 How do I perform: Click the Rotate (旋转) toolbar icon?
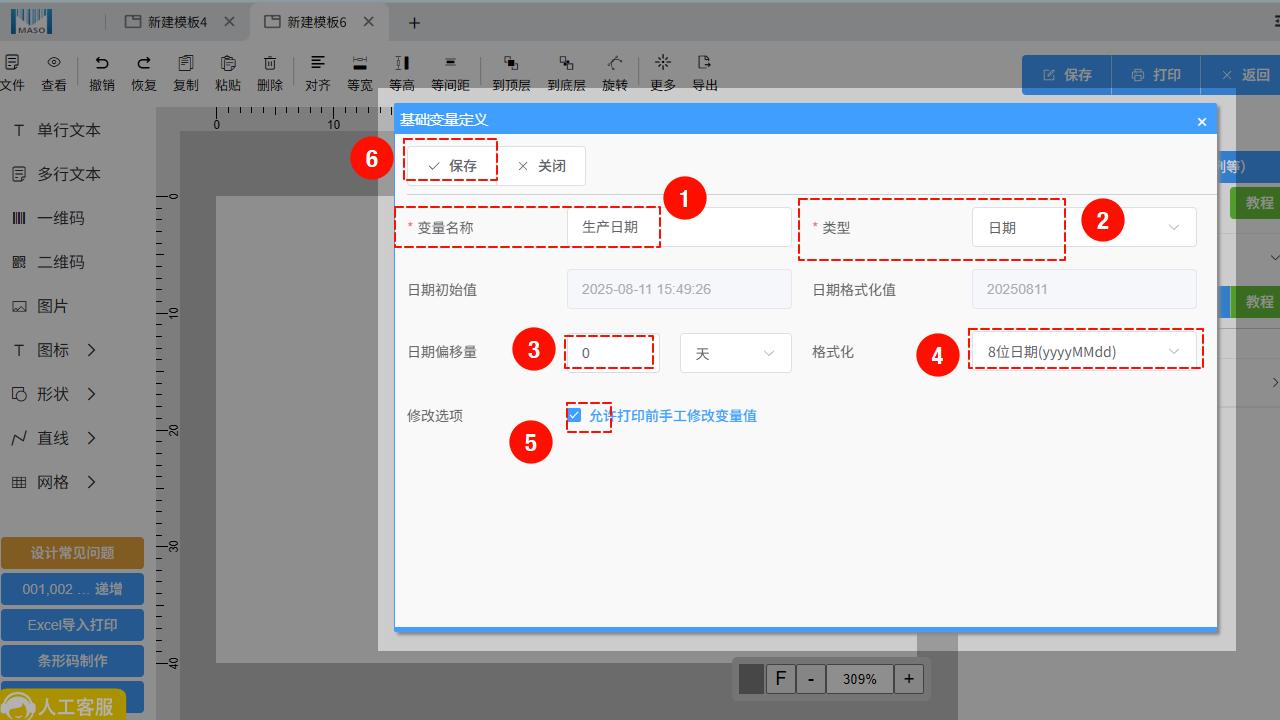click(615, 64)
